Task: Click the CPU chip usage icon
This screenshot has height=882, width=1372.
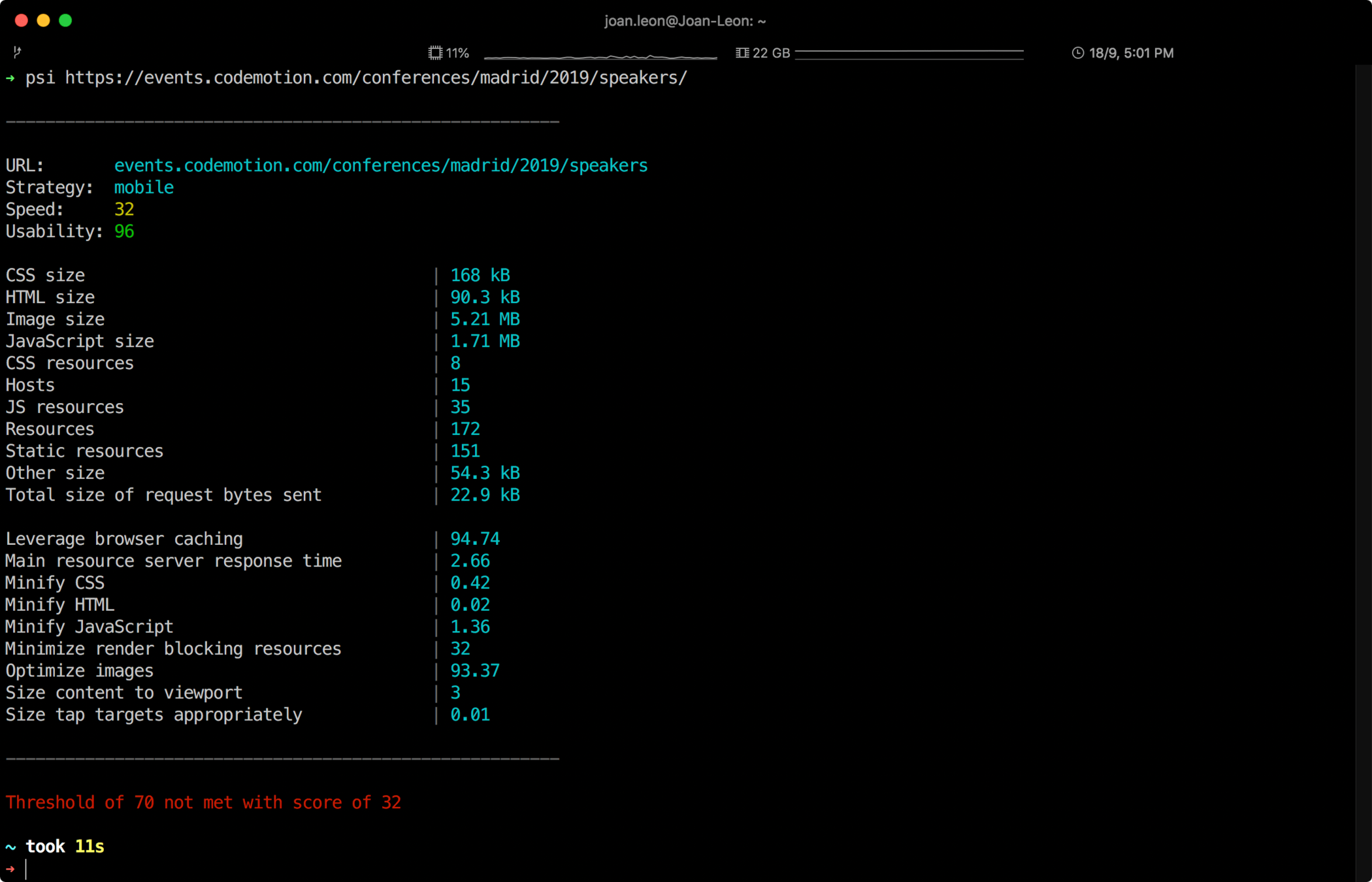Action: pos(435,53)
